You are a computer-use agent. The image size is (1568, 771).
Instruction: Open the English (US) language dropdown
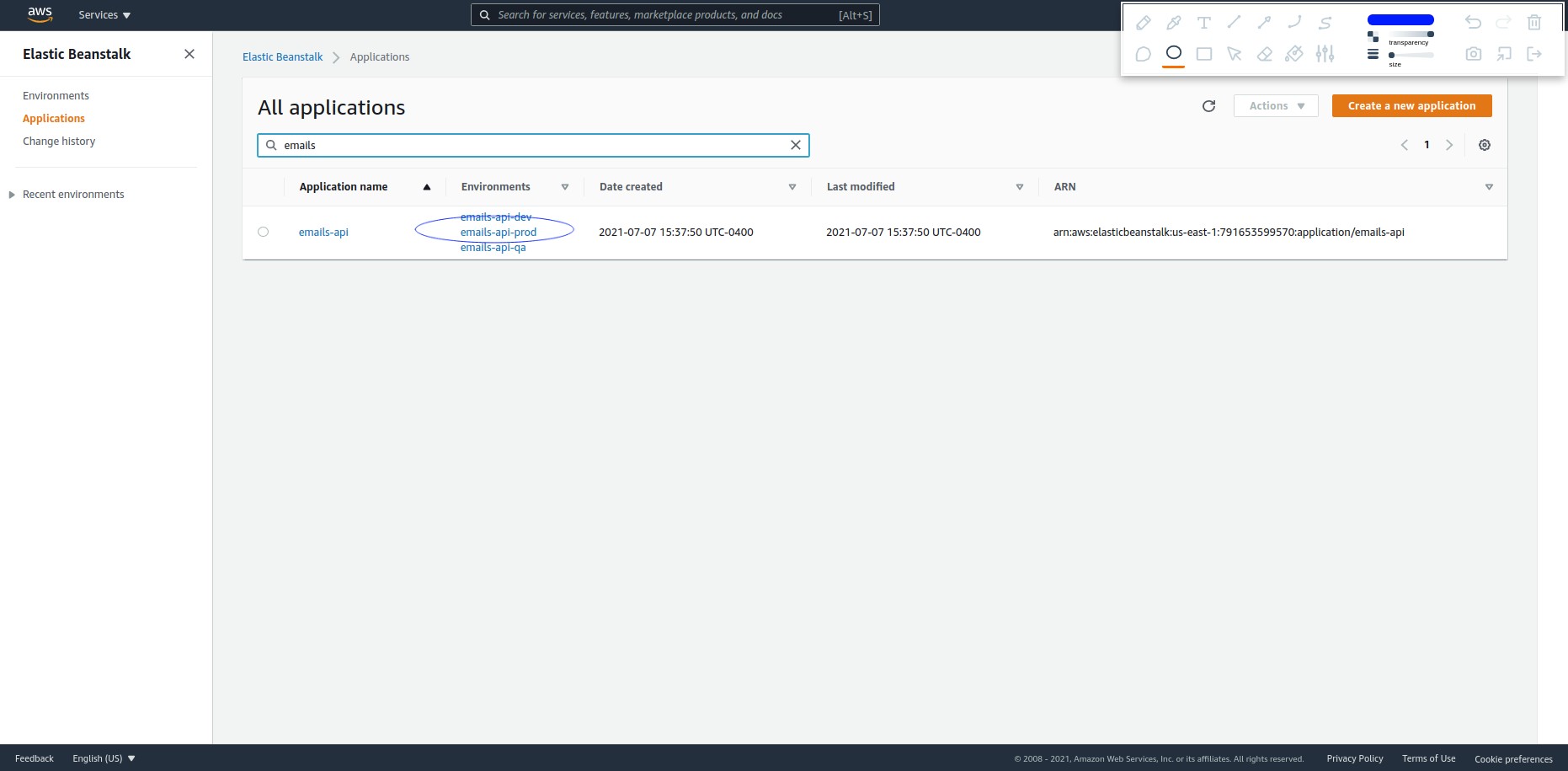tap(104, 758)
